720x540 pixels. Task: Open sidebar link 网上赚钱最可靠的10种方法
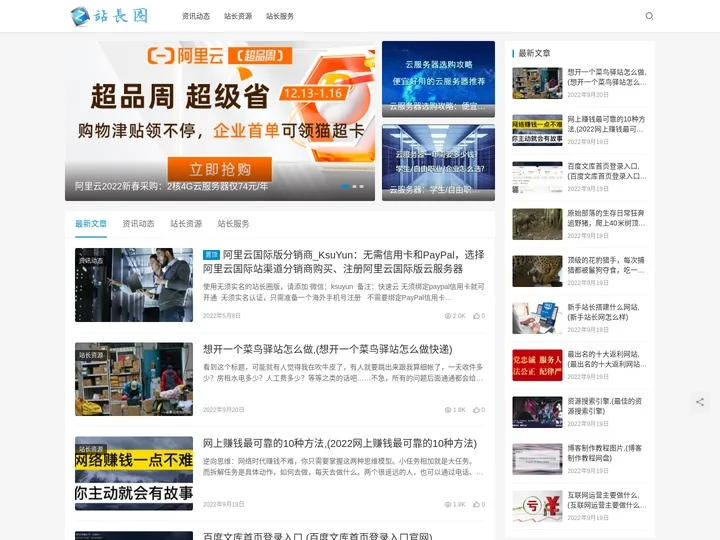pyautogui.click(x=607, y=124)
